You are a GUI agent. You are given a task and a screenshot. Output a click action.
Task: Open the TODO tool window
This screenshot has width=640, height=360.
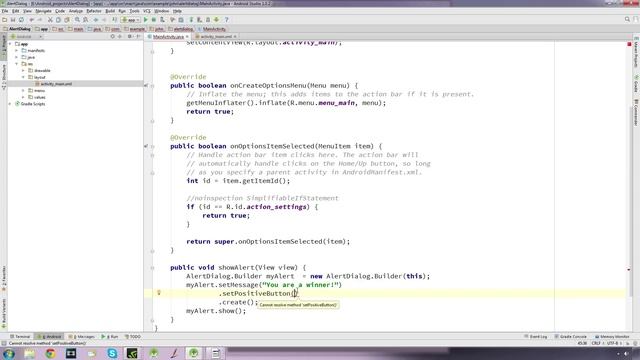click(133, 337)
